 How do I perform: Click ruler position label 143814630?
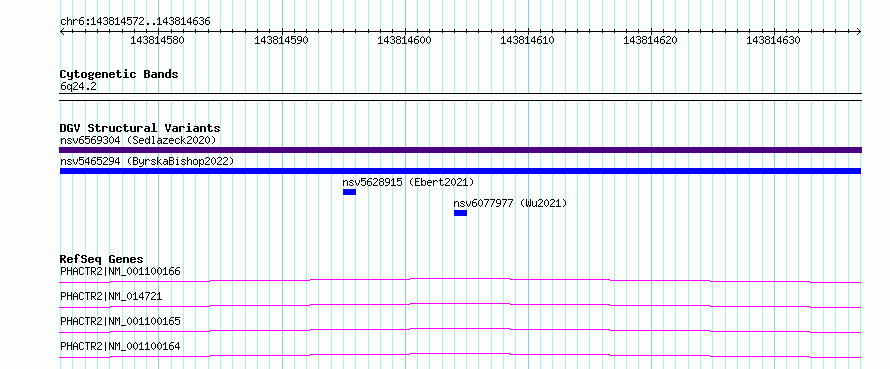coord(774,40)
